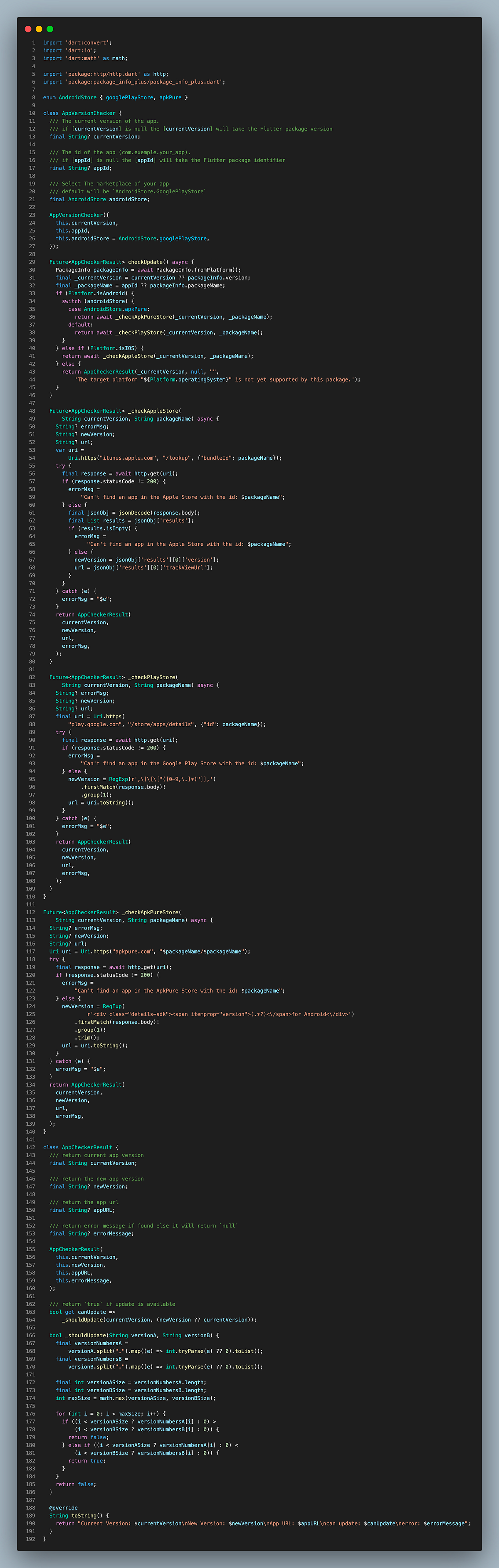Select the "is not yet supported by this package" string line
This screenshot has width=499, height=1568.
[x=217, y=380]
